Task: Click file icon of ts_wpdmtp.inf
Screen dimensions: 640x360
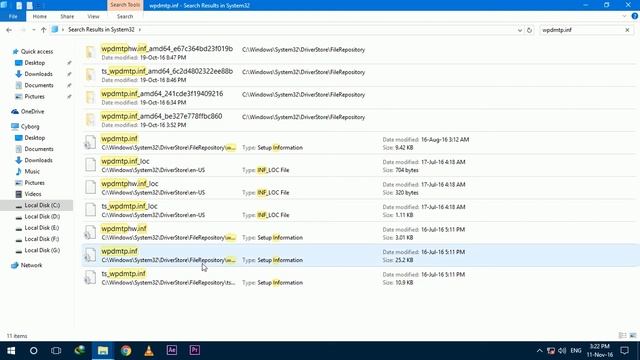Action: click(90, 278)
